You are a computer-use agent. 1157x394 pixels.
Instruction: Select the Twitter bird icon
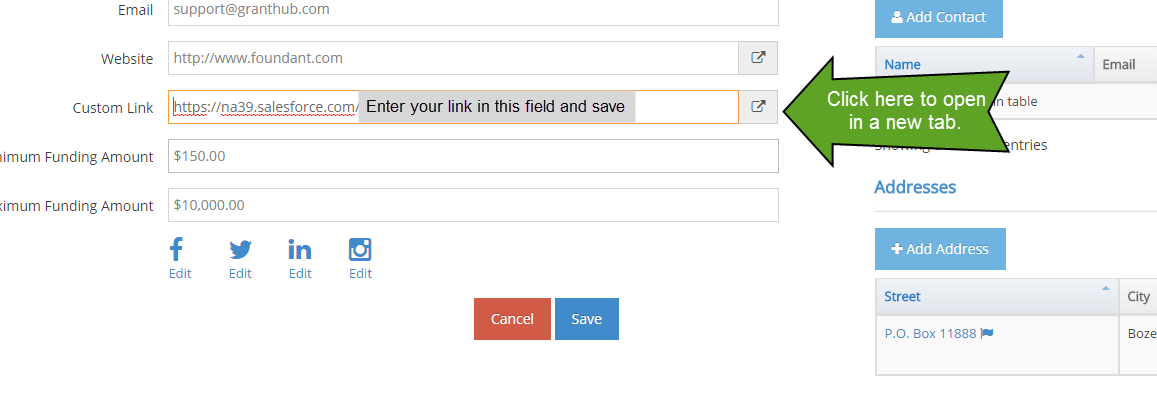pos(241,250)
